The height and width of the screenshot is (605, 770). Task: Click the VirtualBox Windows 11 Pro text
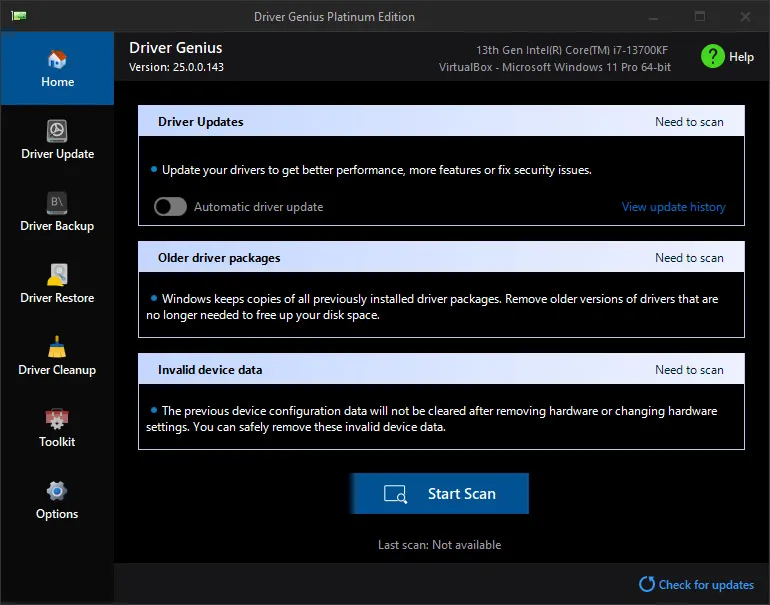554,67
